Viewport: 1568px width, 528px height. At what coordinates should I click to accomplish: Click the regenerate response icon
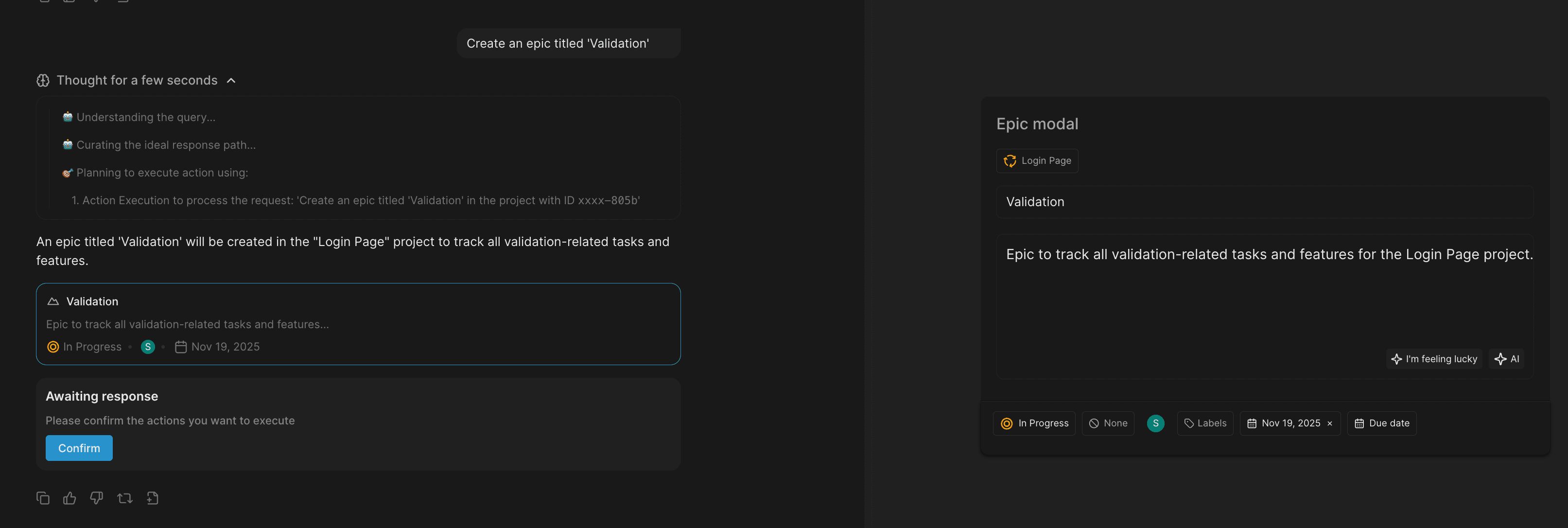[x=125, y=498]
